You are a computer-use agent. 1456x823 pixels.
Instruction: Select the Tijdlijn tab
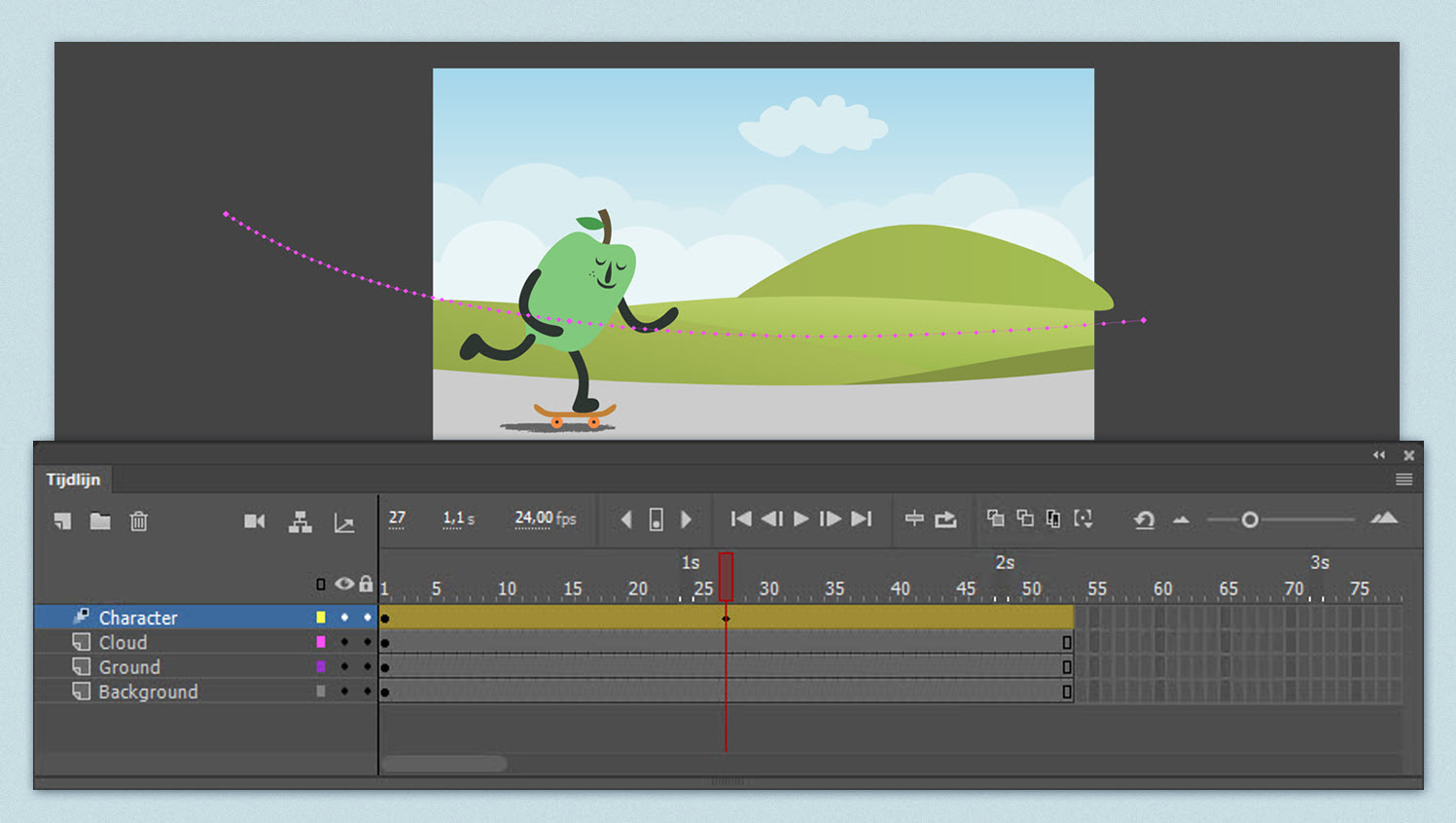click(x=74, y=480)
